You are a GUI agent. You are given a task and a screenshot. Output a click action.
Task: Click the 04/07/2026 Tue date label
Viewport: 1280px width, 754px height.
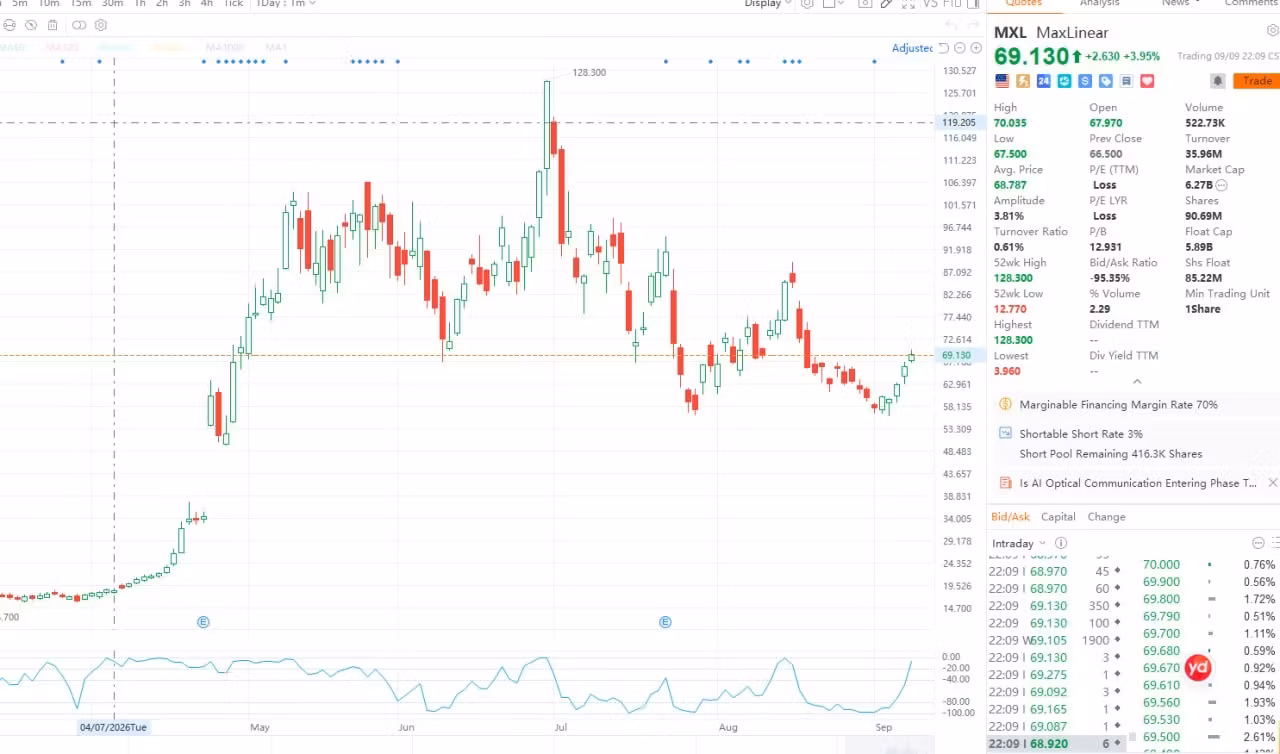[113, 727]
